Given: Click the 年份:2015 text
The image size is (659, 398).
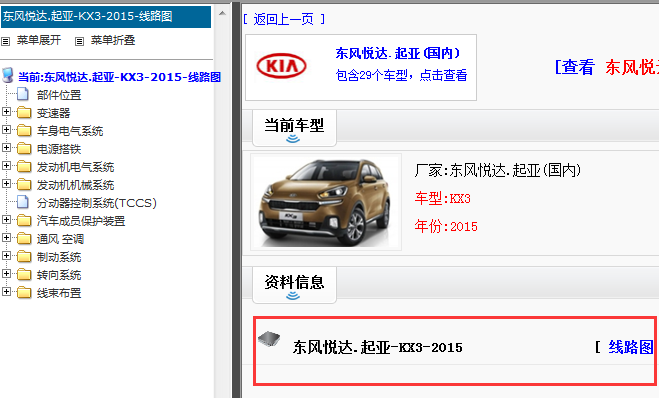Looking at the screenshot, I should (x=446, y=227).
